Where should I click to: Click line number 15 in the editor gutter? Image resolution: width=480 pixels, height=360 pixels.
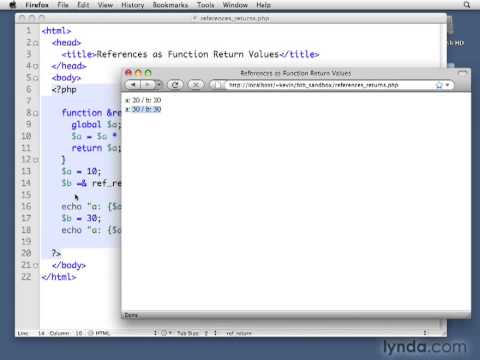pyautogui.click(x=26, y=195)
